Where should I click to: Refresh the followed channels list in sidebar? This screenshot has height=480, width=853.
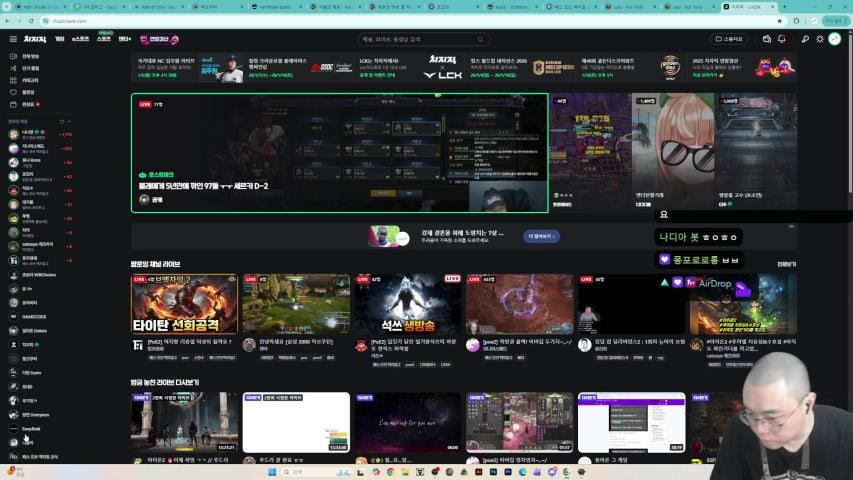62,121
